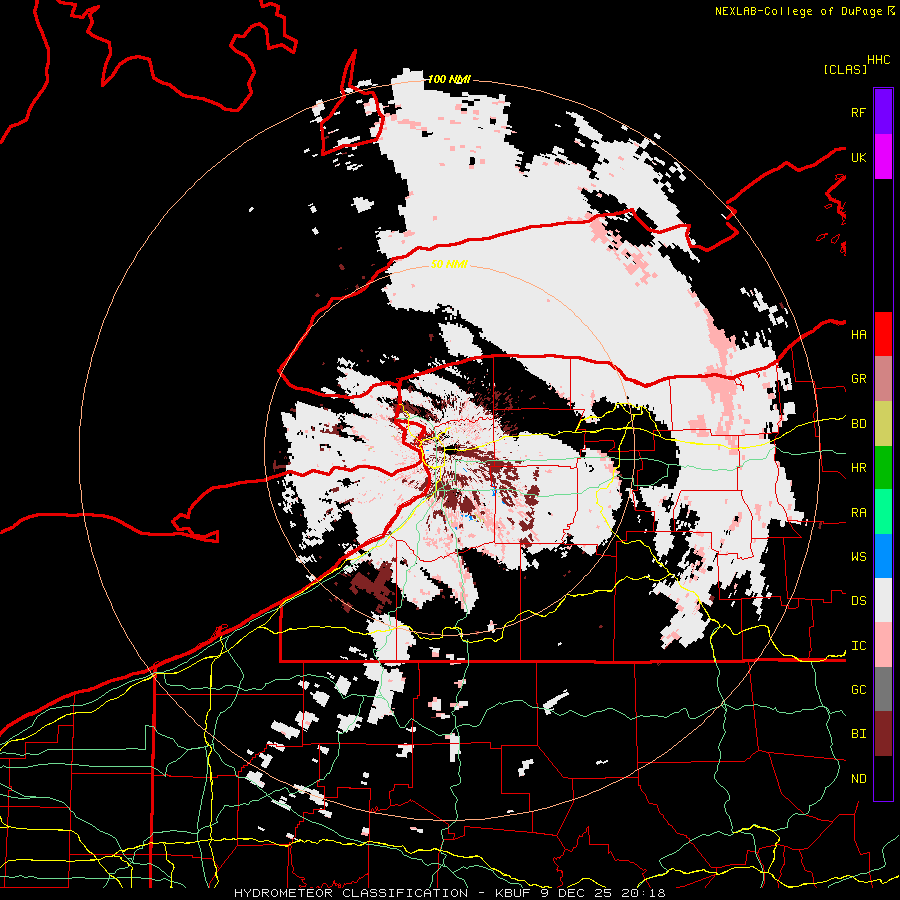Click the BD legend label
This screenshot has height=900, width=900.
pyautogui.click(x=858, y=423)
